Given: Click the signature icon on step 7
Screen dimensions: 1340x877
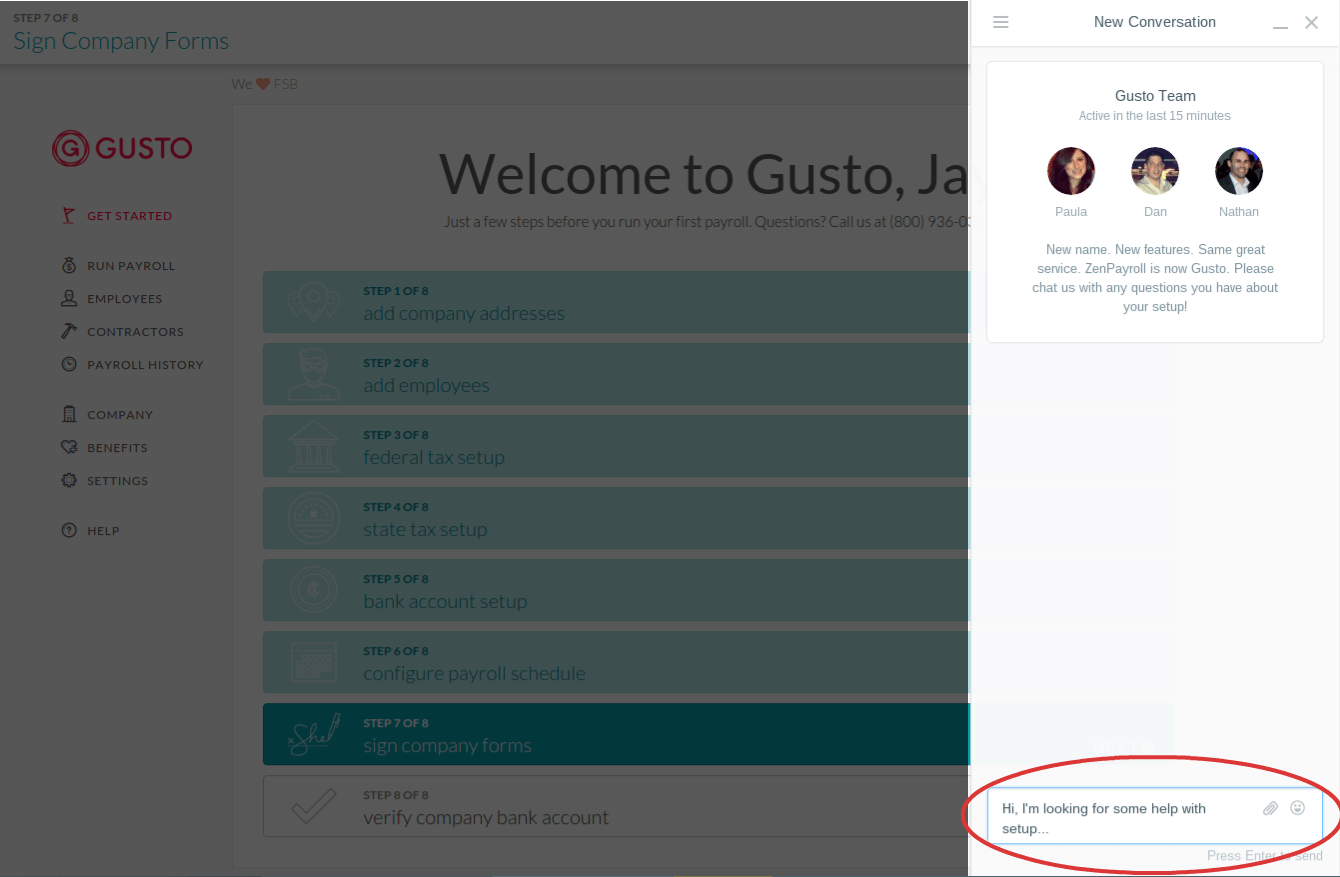Looking at the screenshot, I should click(x=314, y=734).
